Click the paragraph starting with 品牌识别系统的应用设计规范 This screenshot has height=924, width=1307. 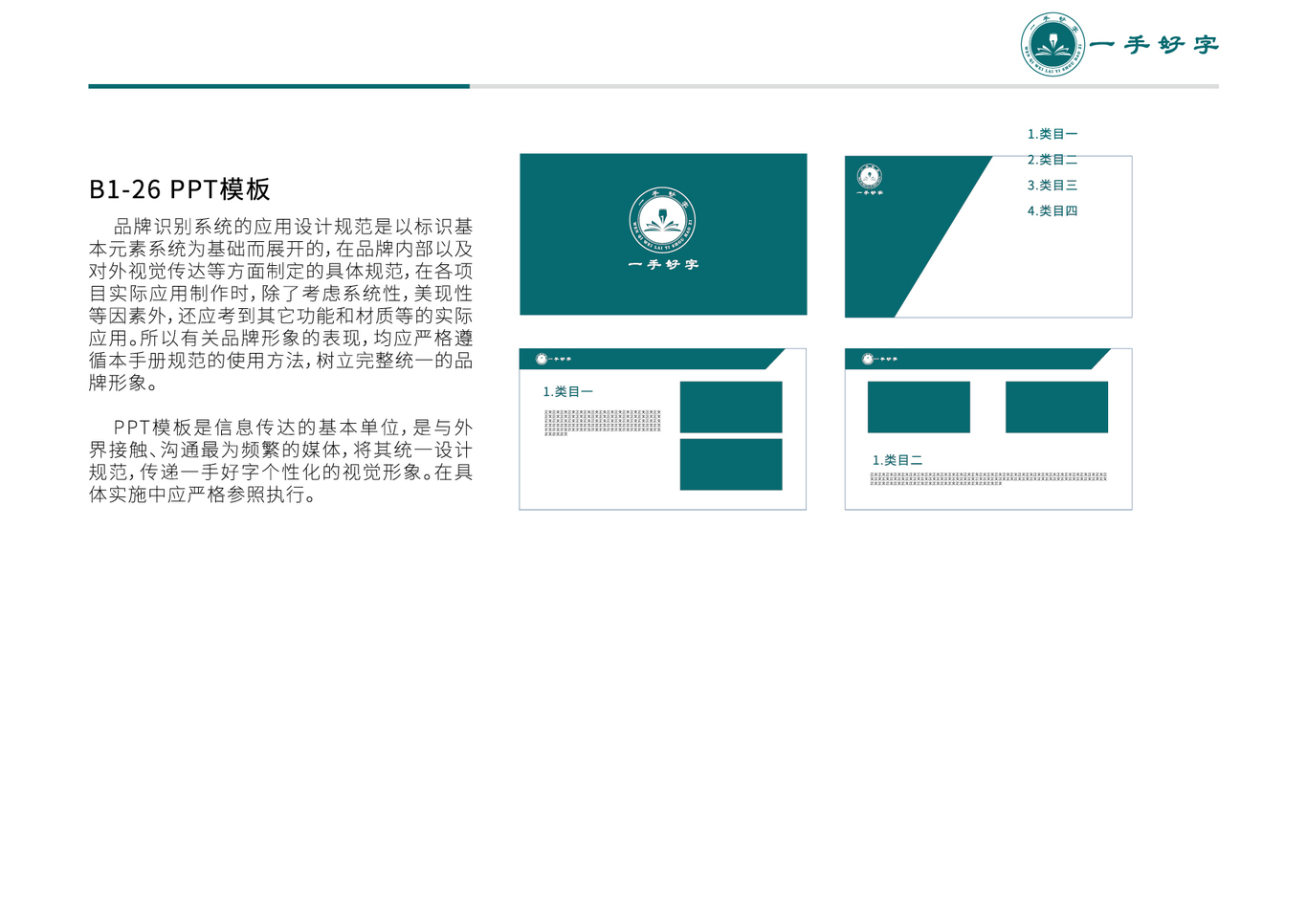coord(281,304)
